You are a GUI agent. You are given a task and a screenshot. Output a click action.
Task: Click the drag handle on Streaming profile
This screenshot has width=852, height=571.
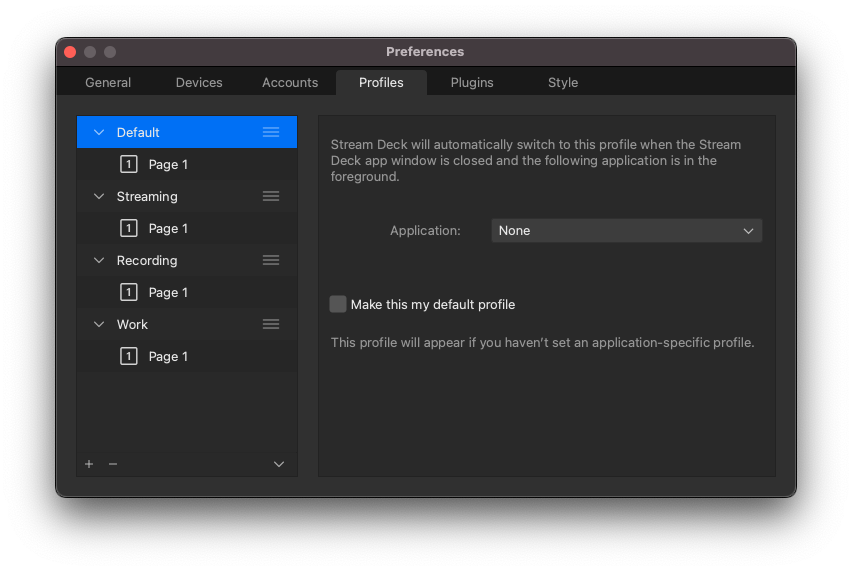click(271, 196)
